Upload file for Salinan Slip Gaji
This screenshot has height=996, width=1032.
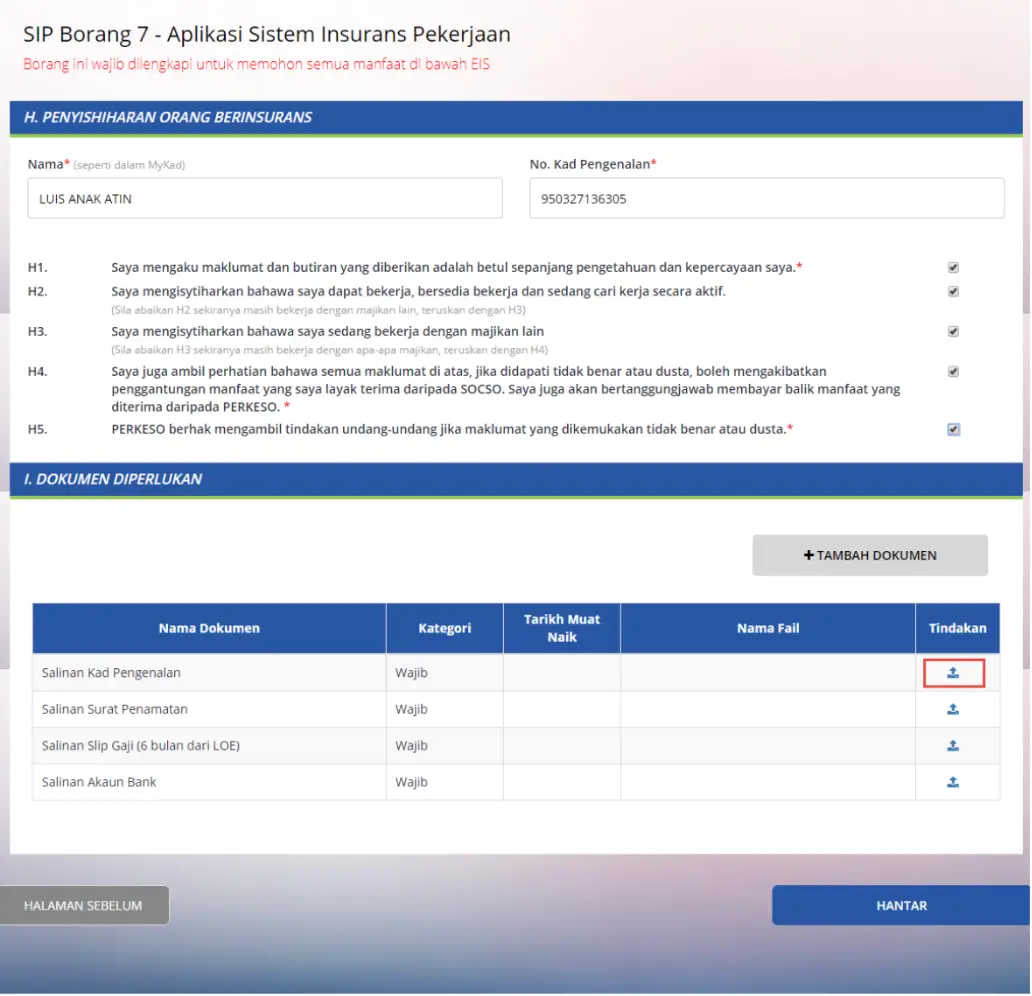tap(953, 745)
